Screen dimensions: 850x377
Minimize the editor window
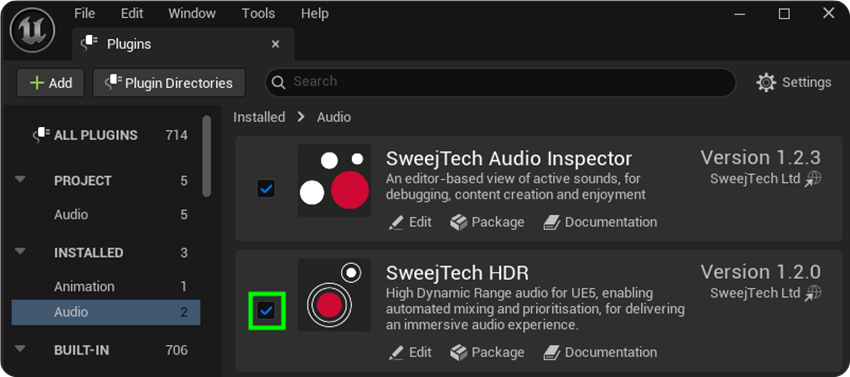pyautogui.click(x=739, y=14)
